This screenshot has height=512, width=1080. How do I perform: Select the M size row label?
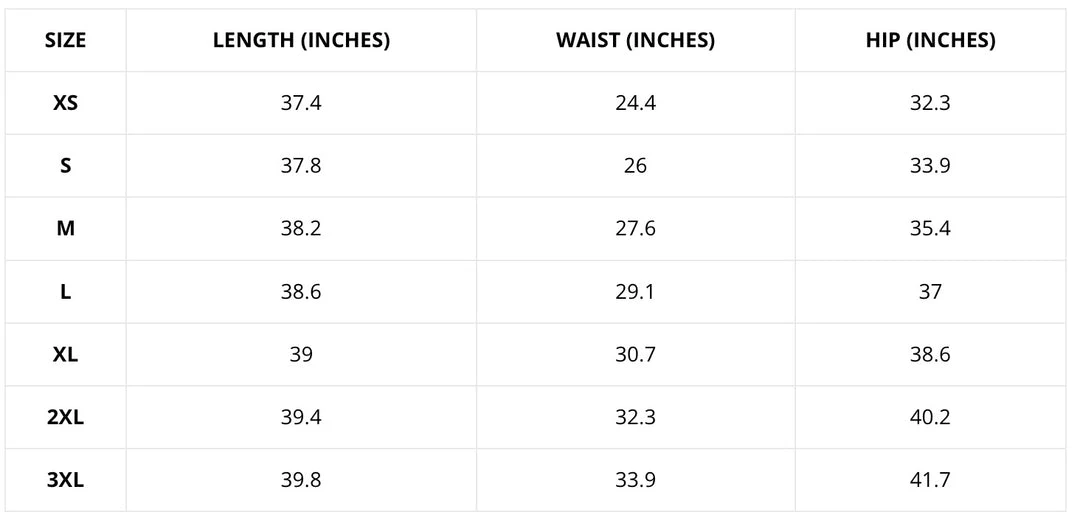[65, 229]
